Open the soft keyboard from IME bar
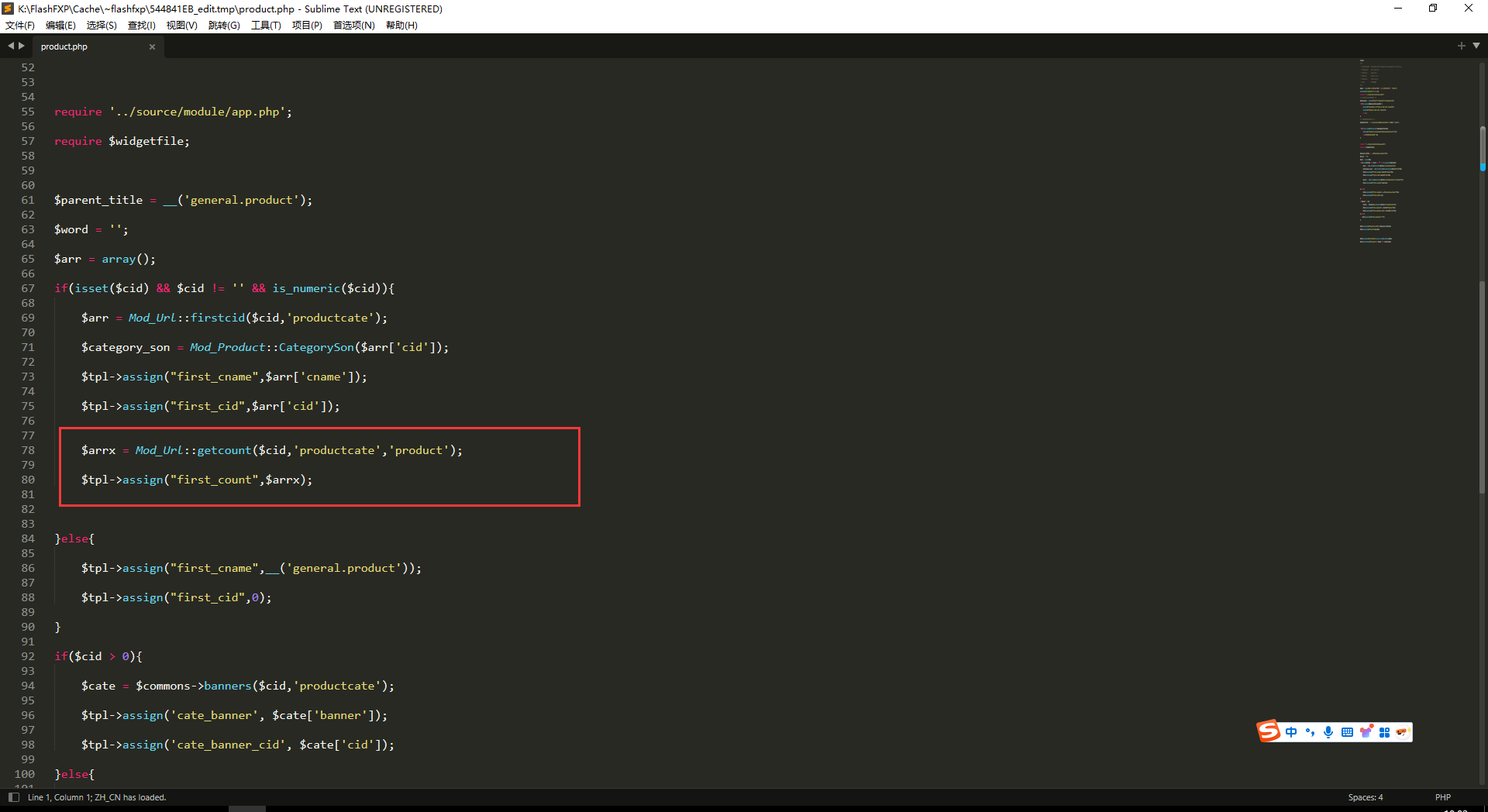The image size is (1488, 812). [x=1347, y=732]
